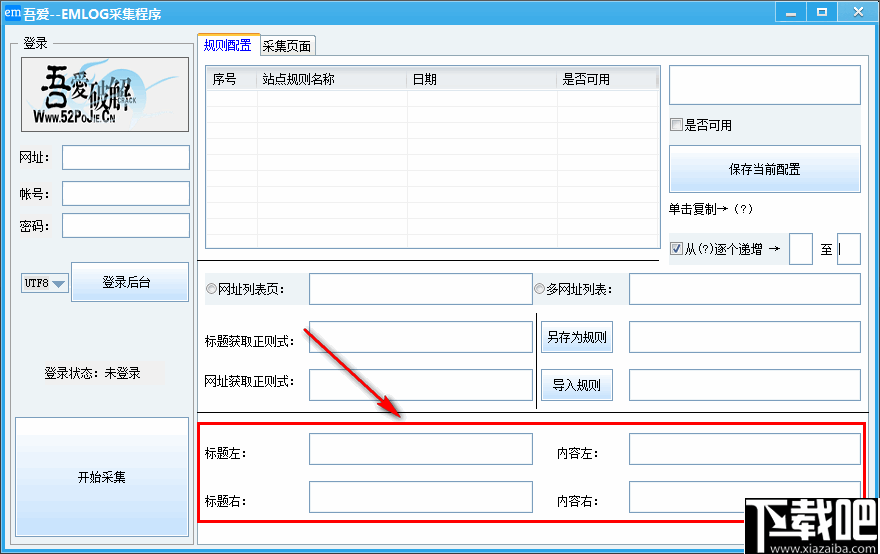Click the 另存为规则 button

pos(576,337)
